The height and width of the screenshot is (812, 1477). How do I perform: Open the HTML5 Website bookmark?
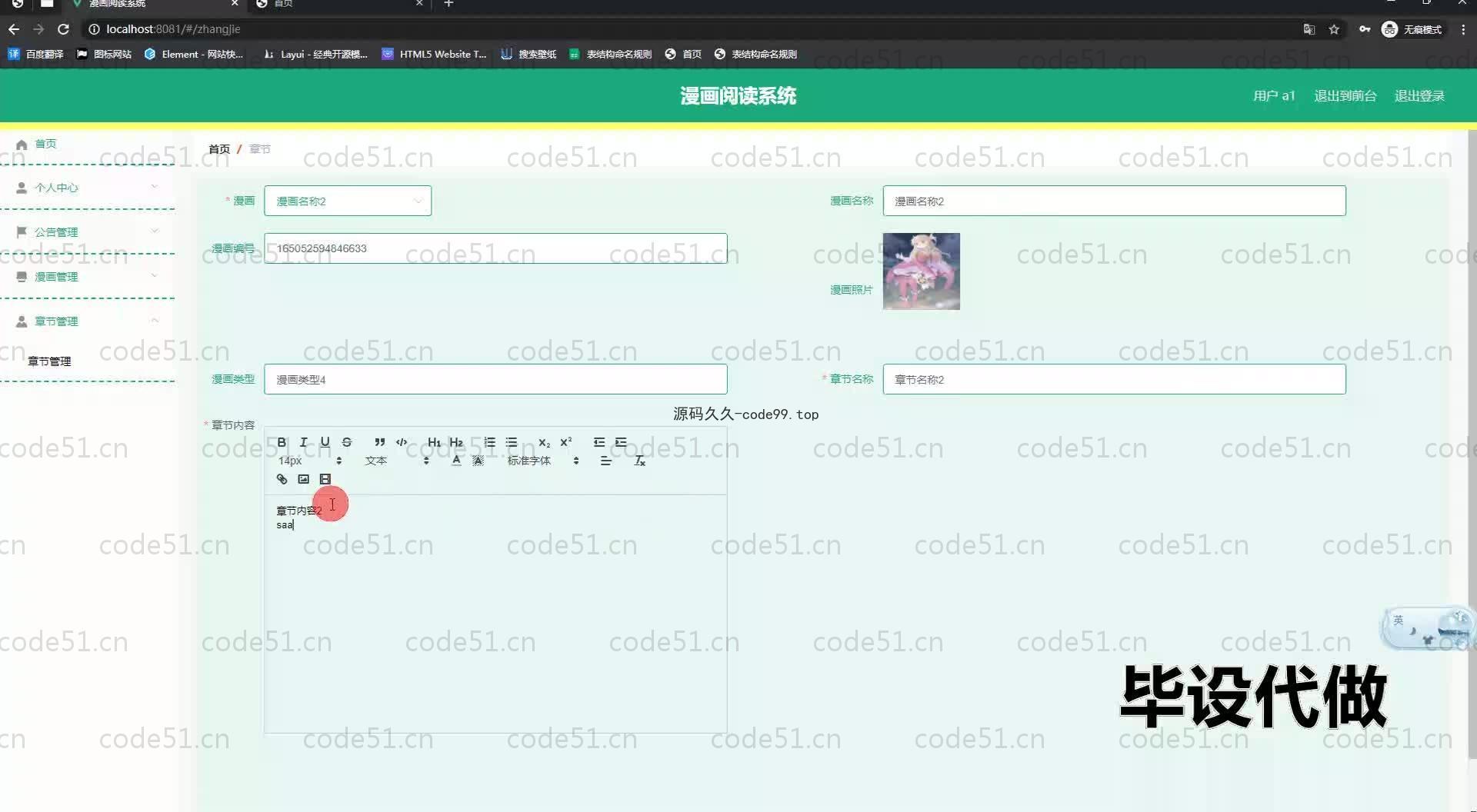pos(435,54)
